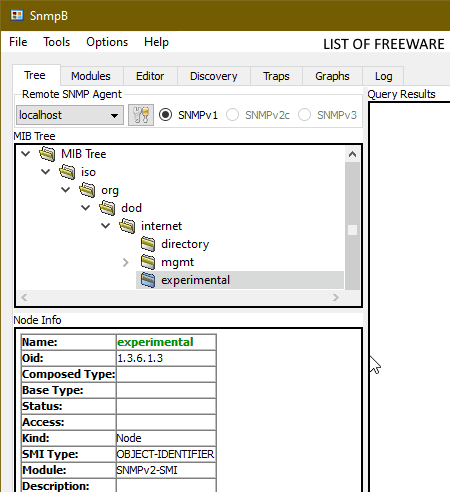The image size is (450, 492).
Task: Select the iso tree item label
Action: point(88,172)
